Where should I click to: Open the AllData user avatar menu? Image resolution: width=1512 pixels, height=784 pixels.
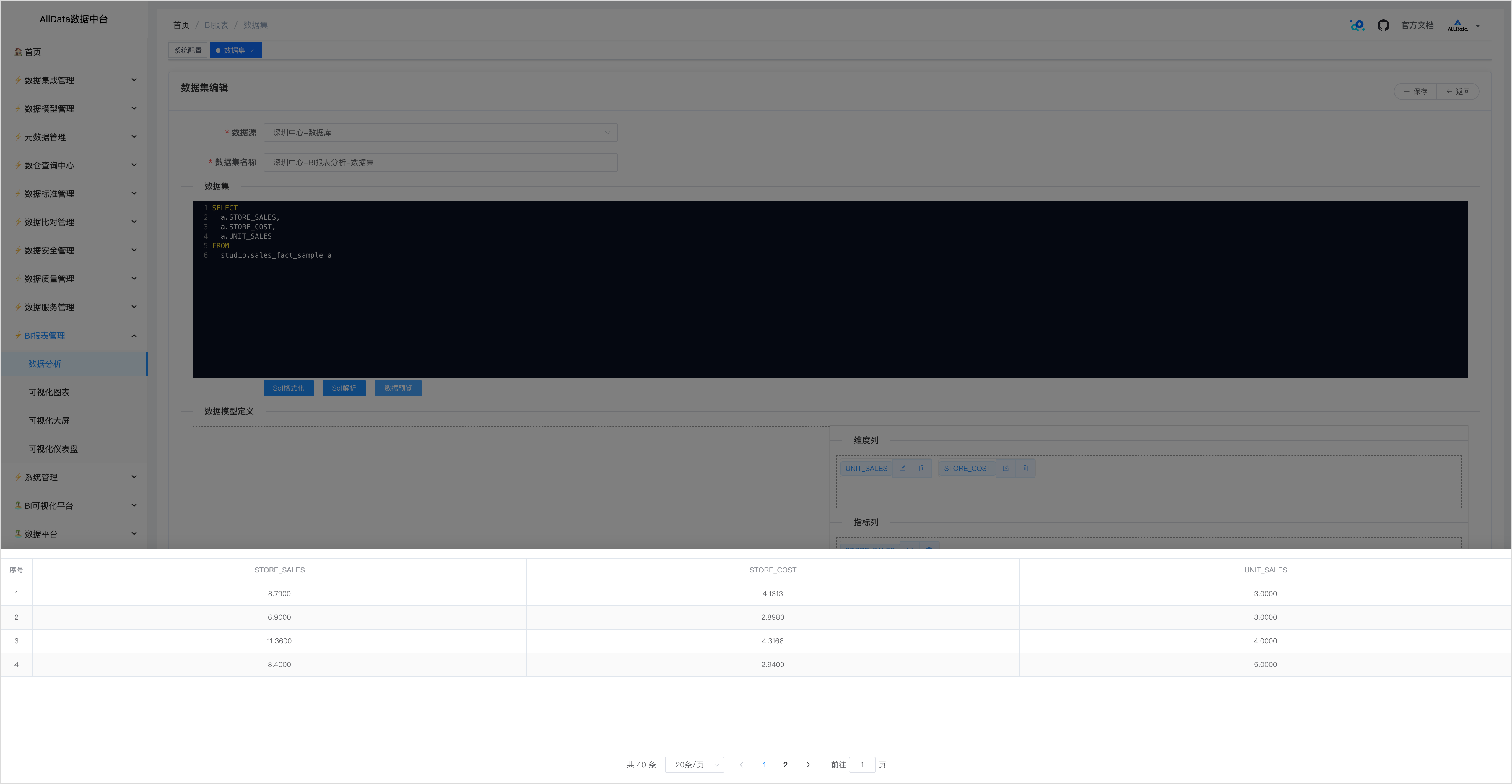click(x=1463, y=25)
